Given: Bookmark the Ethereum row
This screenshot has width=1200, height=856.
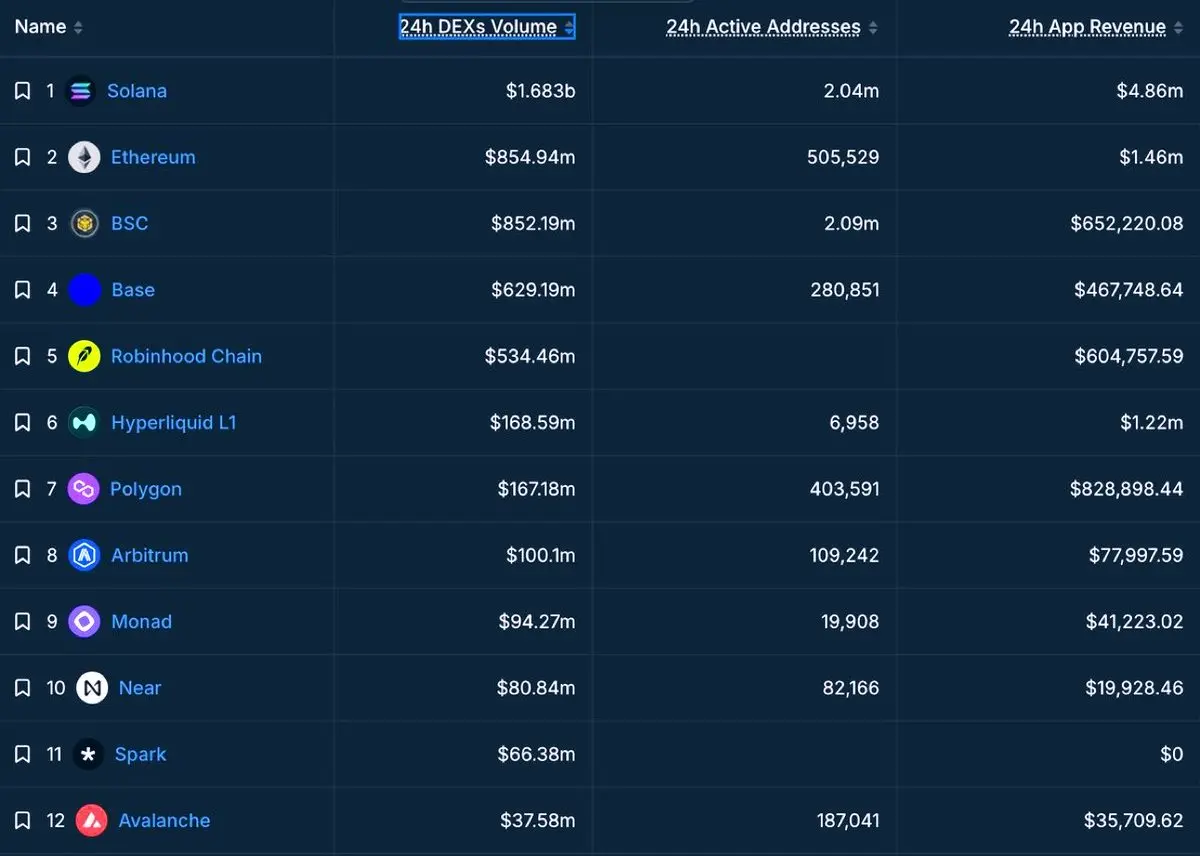Looking at the screenshot, I should (x=22, y=157).
